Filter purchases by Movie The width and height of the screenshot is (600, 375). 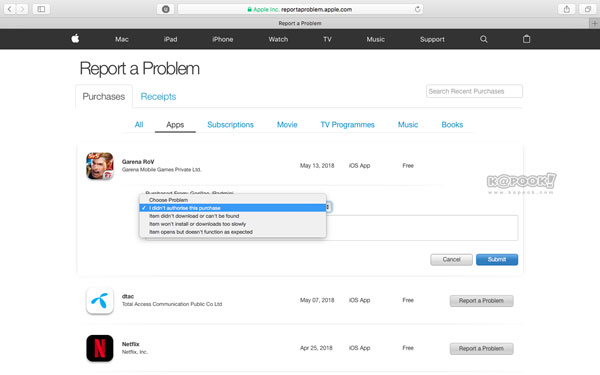pyautogui.click(x=287, y=124)
